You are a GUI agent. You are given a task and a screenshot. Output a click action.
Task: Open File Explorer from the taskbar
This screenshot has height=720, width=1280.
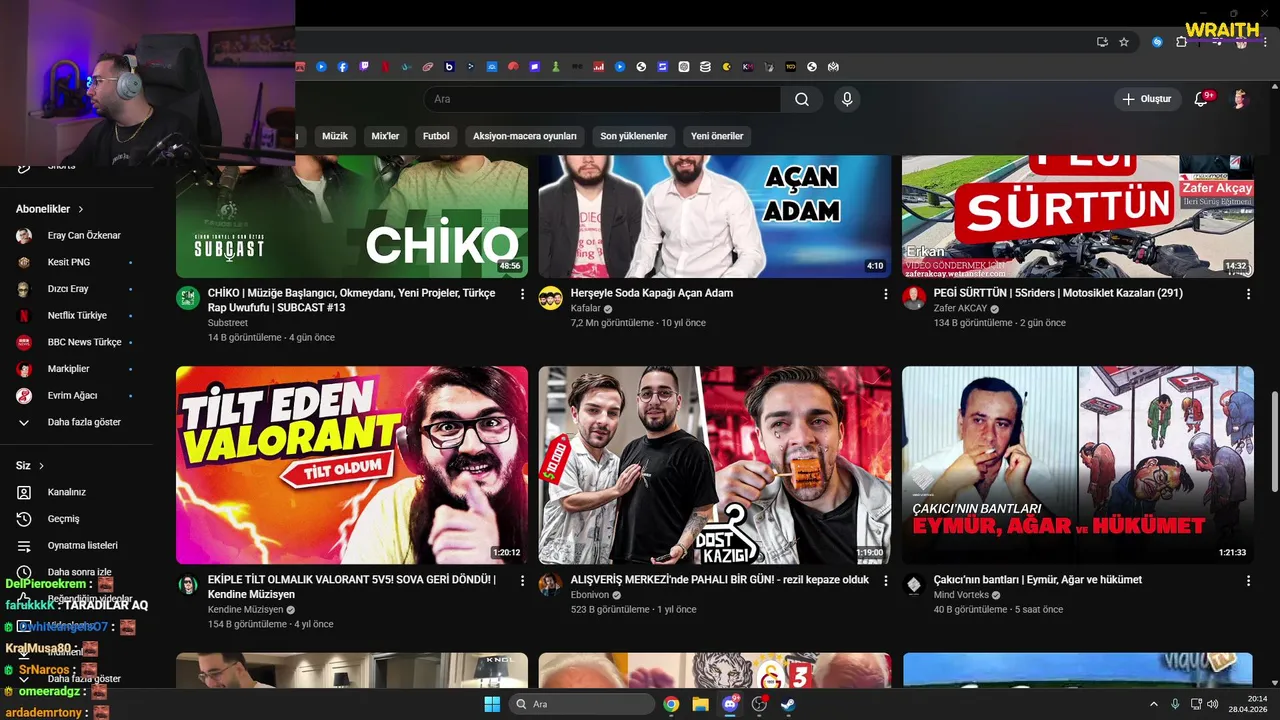700,704
